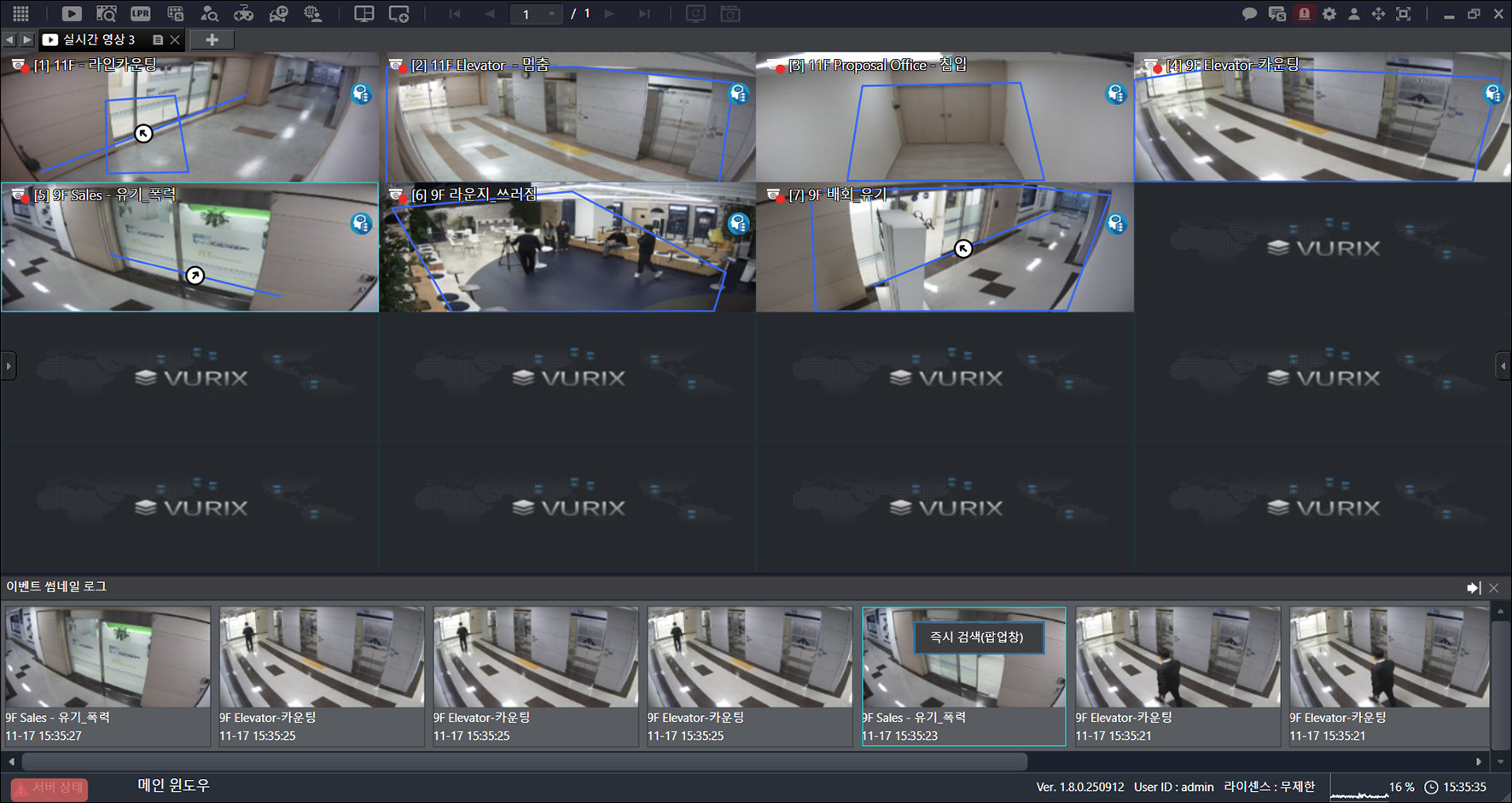Click the analytics badge on 11F Proposal Office
Viewport: 1512px width, 803px height.
[1116, 93]
